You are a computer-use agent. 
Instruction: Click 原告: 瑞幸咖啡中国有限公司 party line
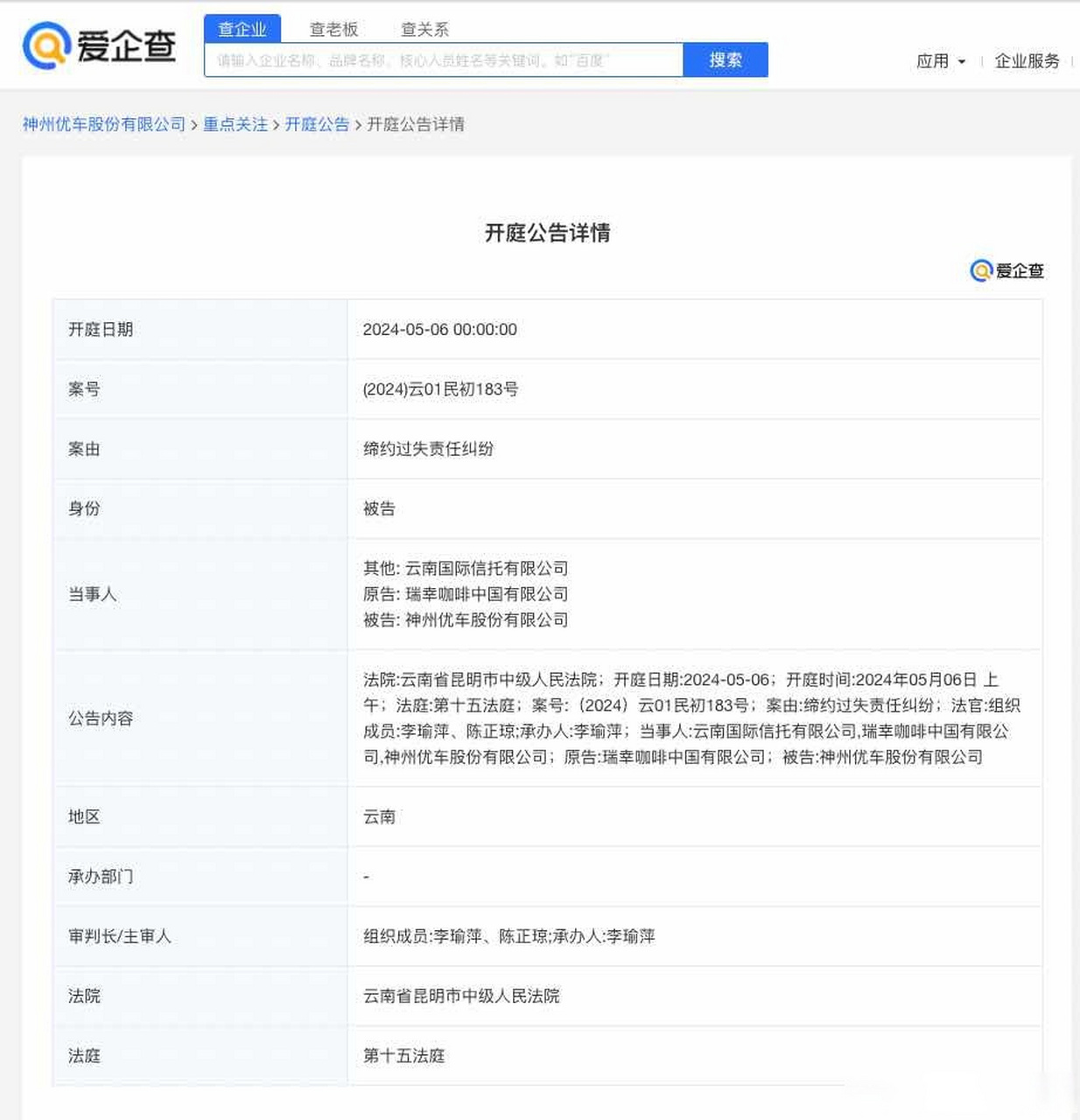pos(466,594)
